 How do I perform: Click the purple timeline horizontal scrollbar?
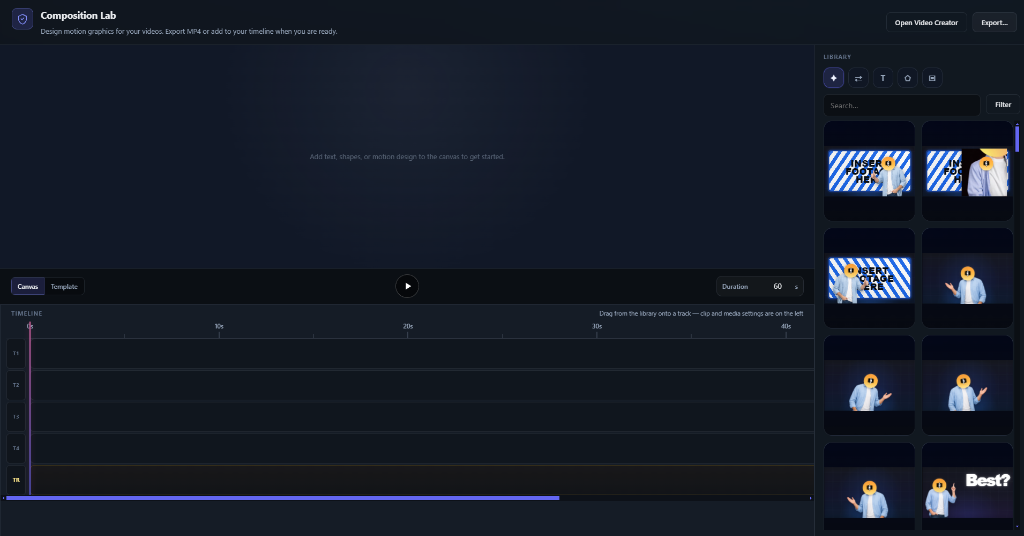click(x=282, y=498)
